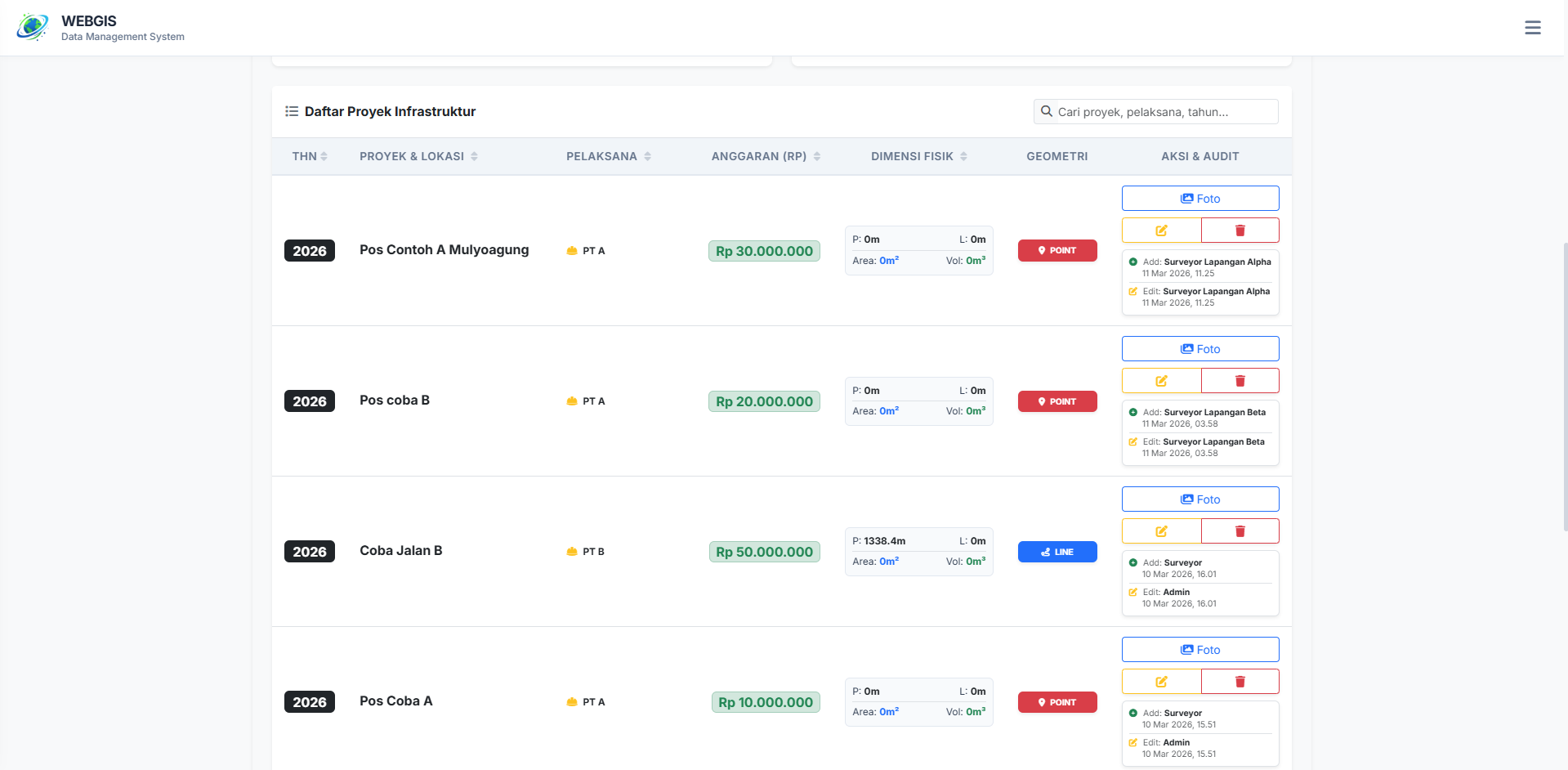
Task: Delete the Coba Jalan B project
Action: (1240, 531)
